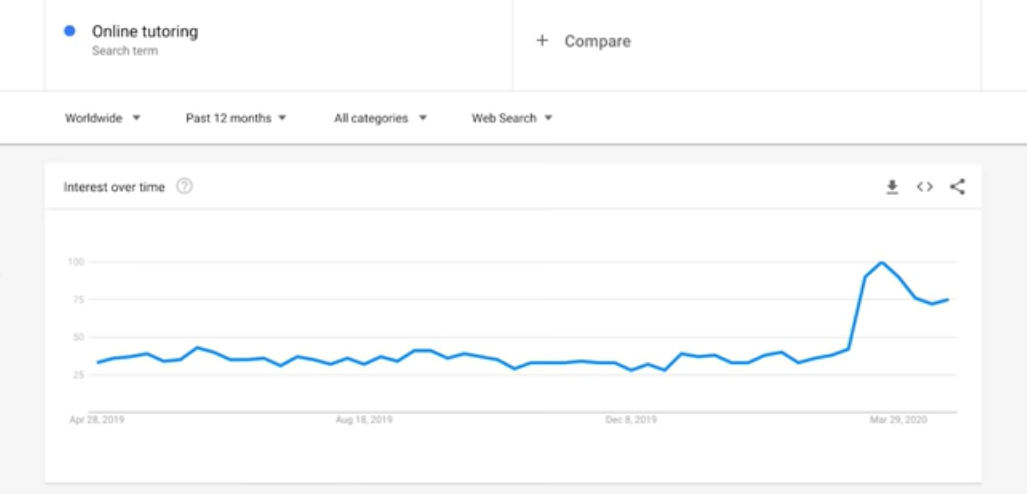This screenshot has height=494, width=1027.
Task: Click the Interest over time heading
Action: pyautogui.click(x=114, y=187)
